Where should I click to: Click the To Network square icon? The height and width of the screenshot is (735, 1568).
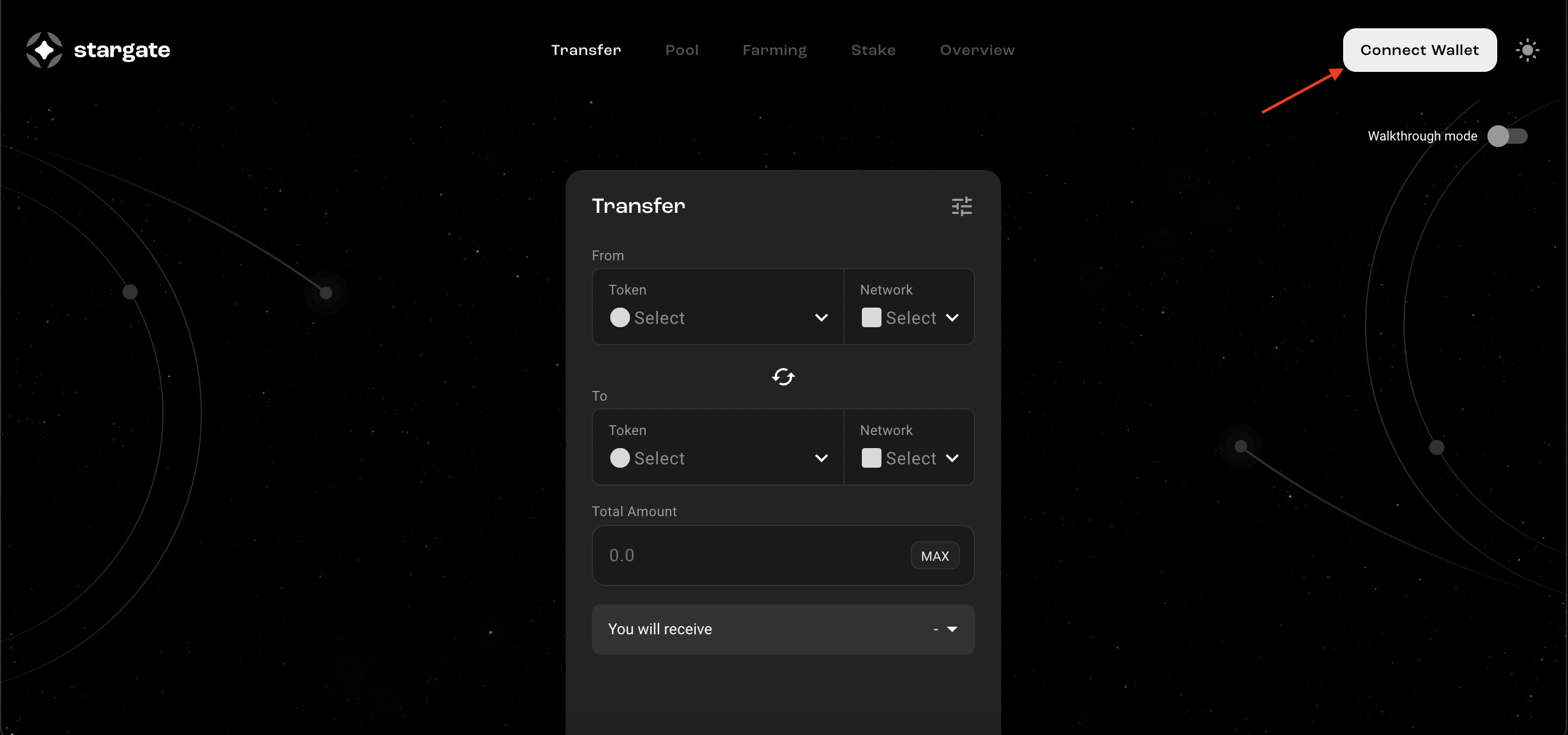coord(870,457)
